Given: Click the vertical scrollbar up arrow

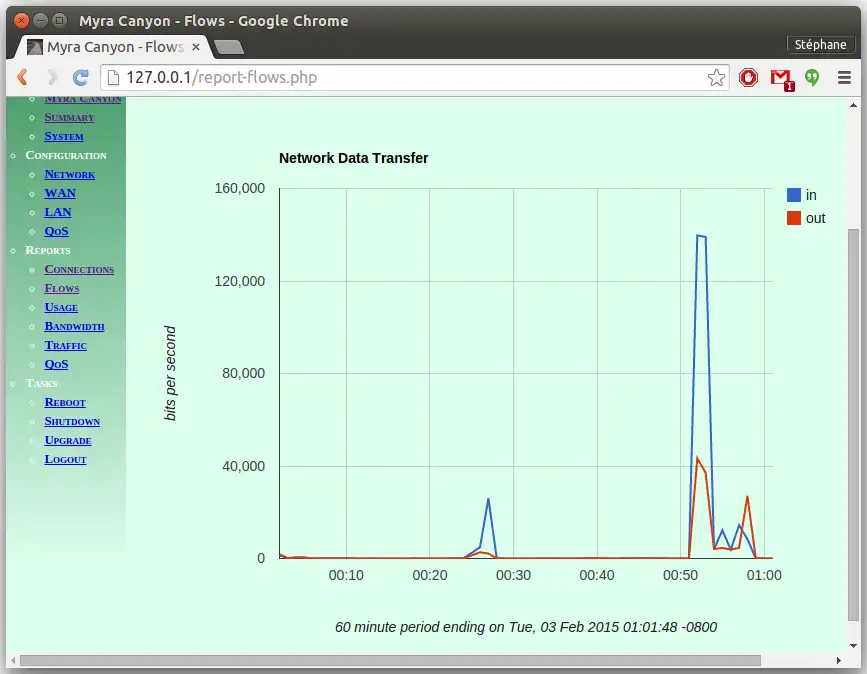Looking at the screenshot, I should 853,105.
